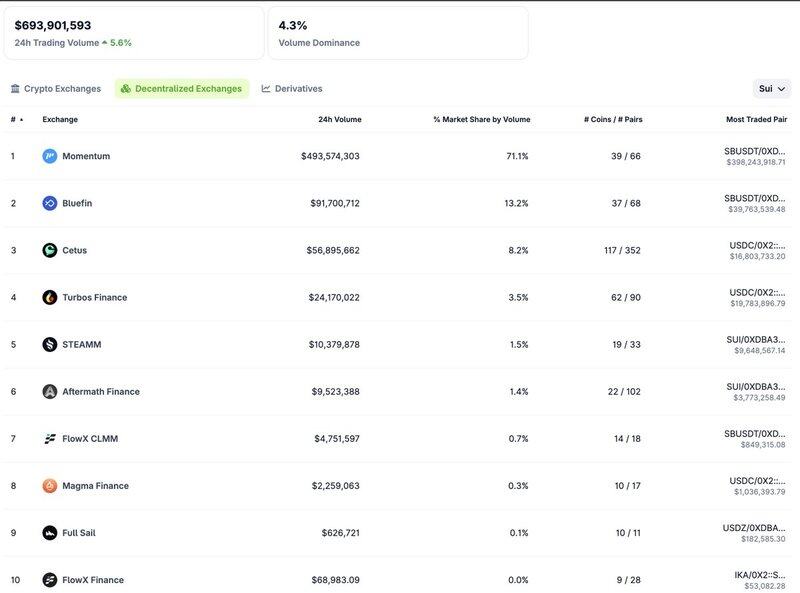
Task: Sort table by rank number column
Action: coord(17,119)
